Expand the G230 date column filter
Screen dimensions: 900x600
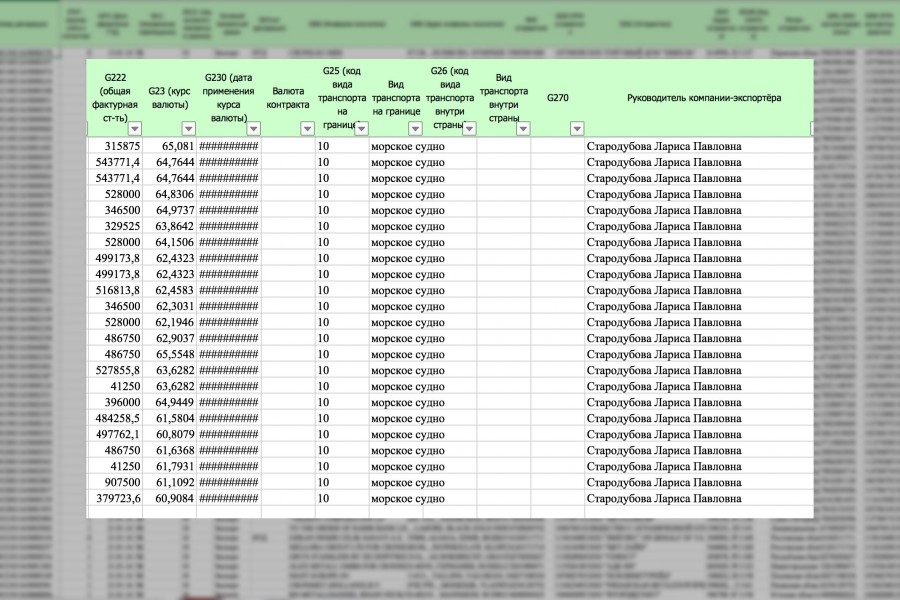[253, 128]
